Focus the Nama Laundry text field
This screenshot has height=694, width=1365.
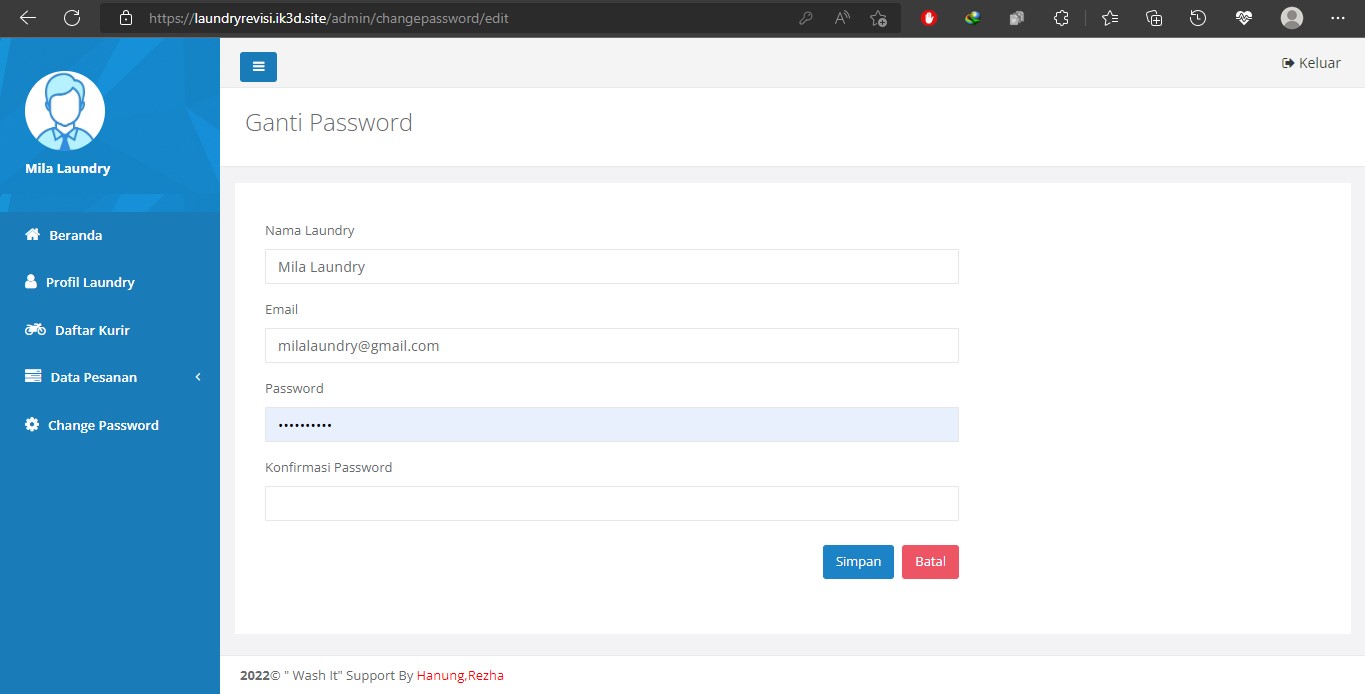point(611,267)
